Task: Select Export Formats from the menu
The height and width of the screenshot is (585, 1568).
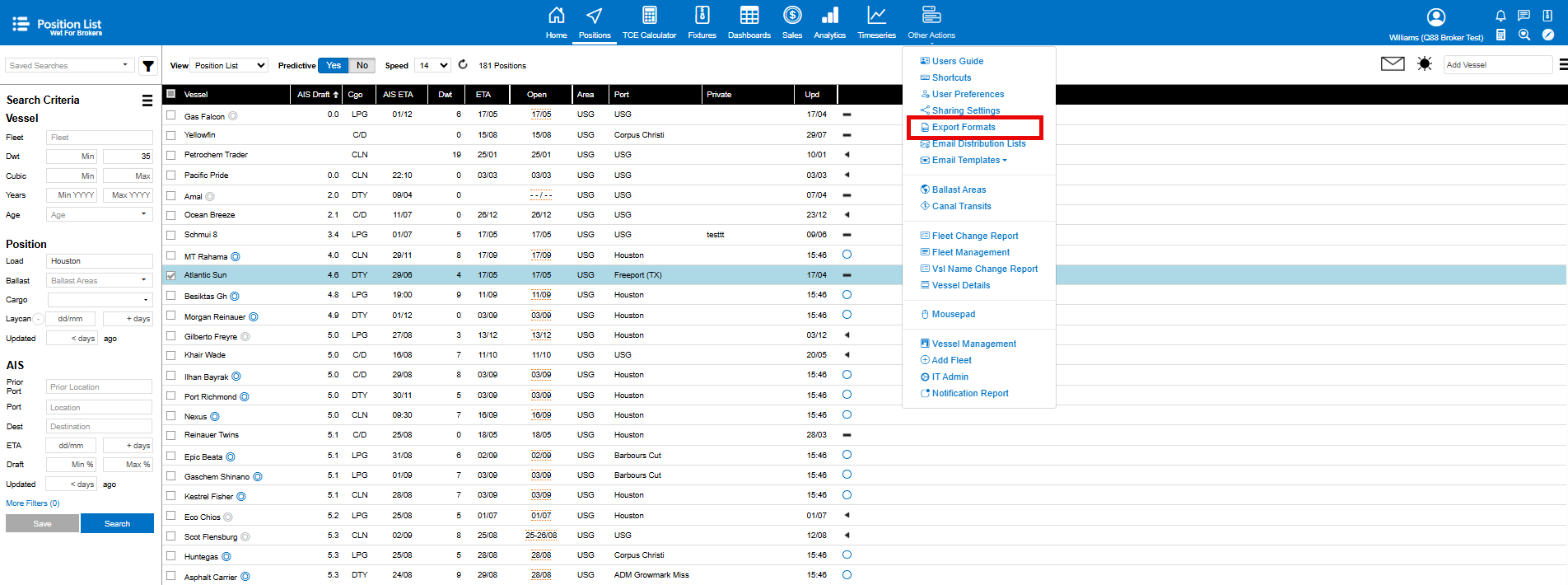Action: (964, 127)
